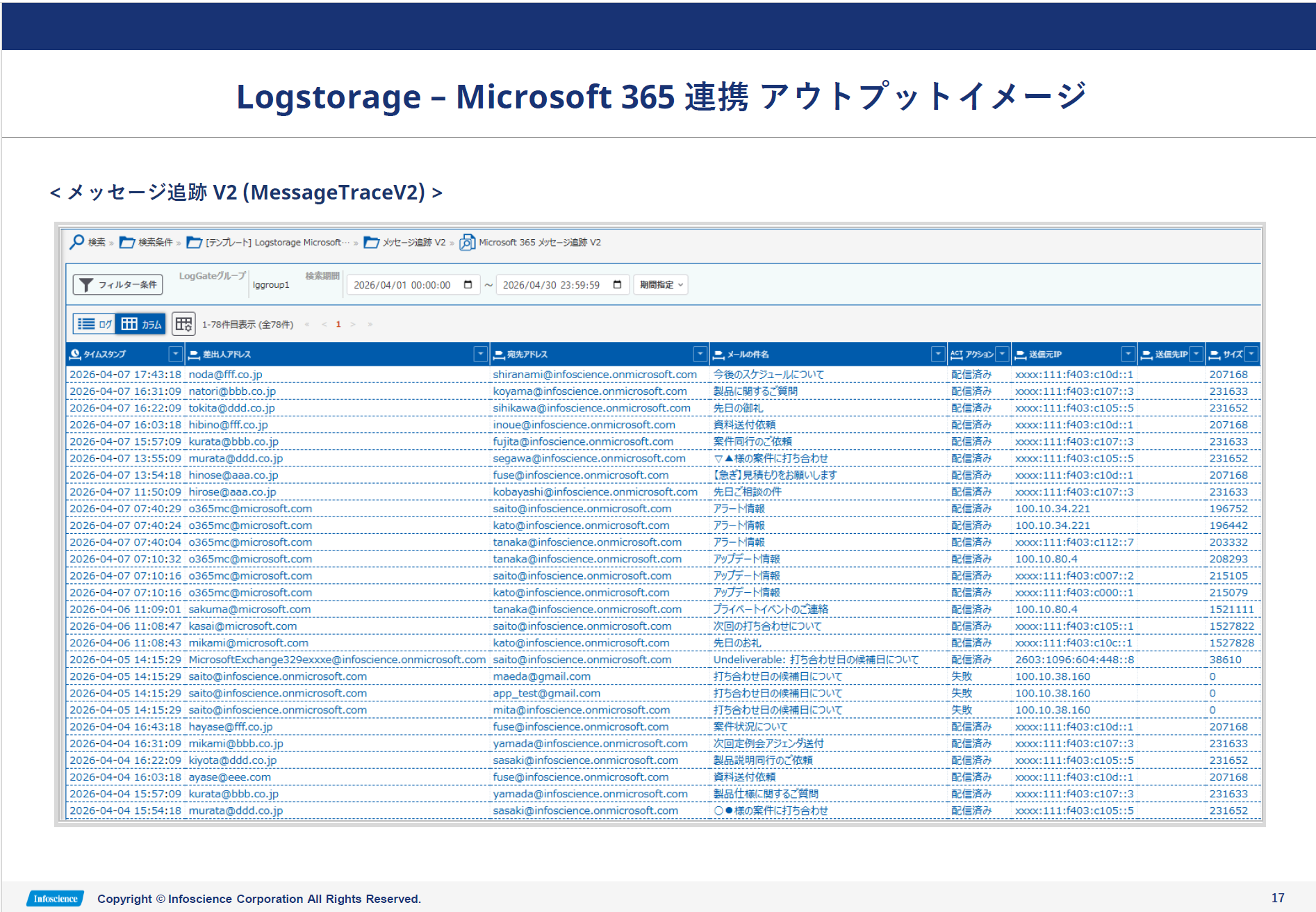This screenshot has width=1316, height=912.
Task: Open calendar picker for end date
Action: 617,285
